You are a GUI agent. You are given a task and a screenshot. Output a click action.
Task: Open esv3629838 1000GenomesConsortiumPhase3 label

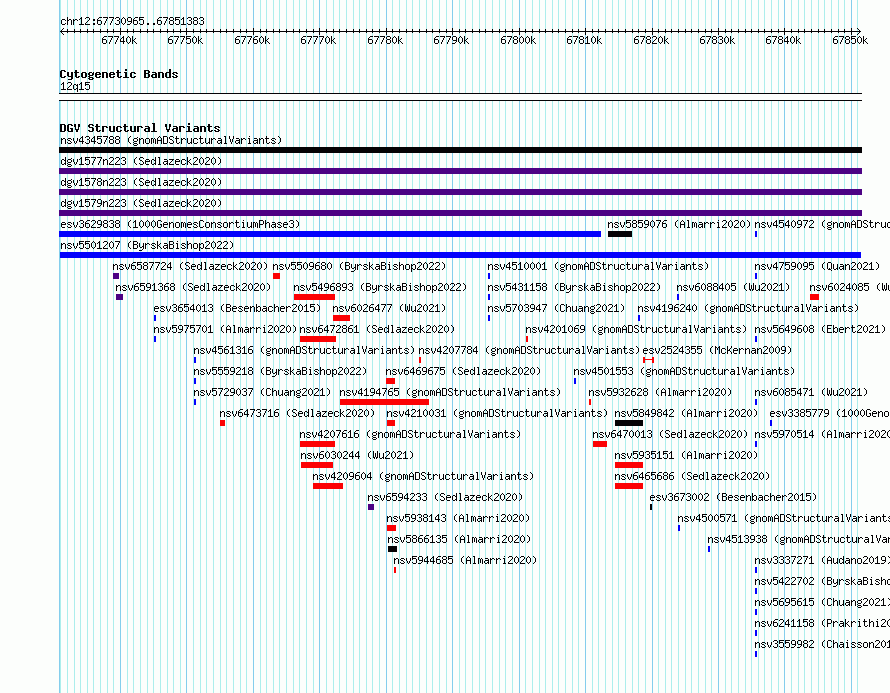click(180, 224)
